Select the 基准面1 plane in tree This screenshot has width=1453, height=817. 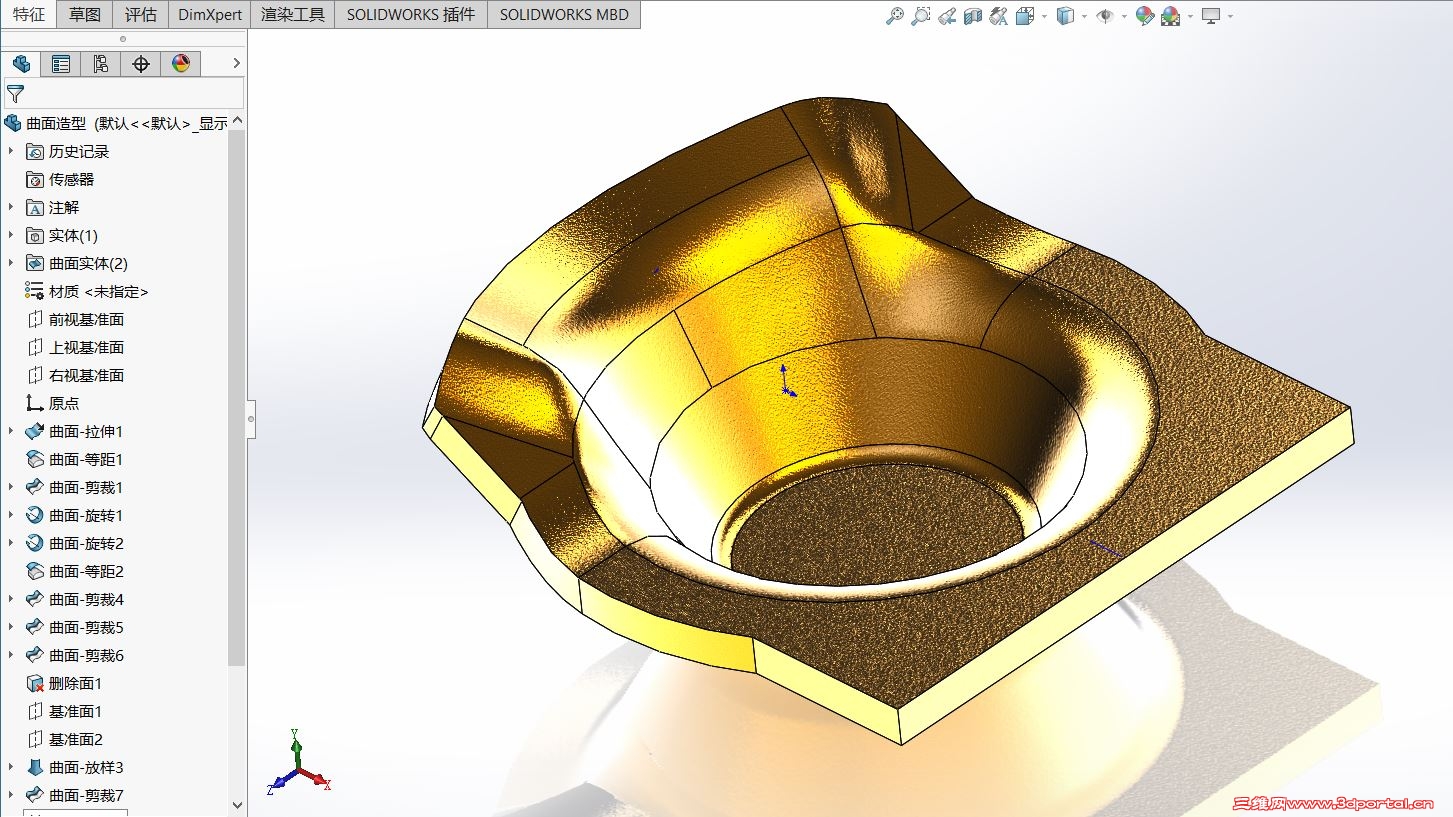point(65,711)
